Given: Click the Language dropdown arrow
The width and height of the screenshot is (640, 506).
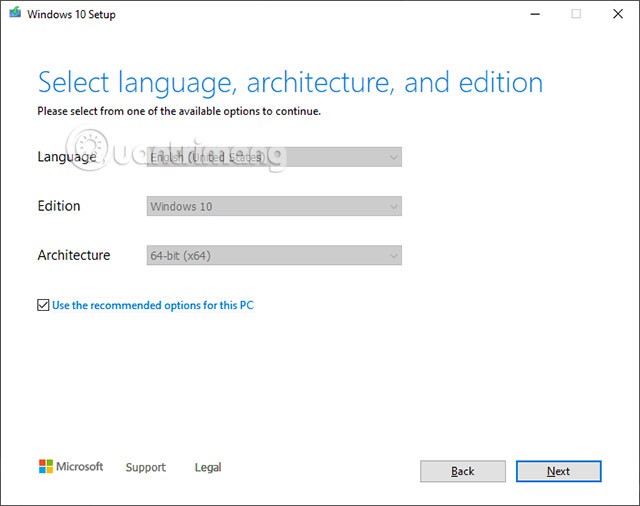Looking at the screenshot, I should click(x=393, y=157).
